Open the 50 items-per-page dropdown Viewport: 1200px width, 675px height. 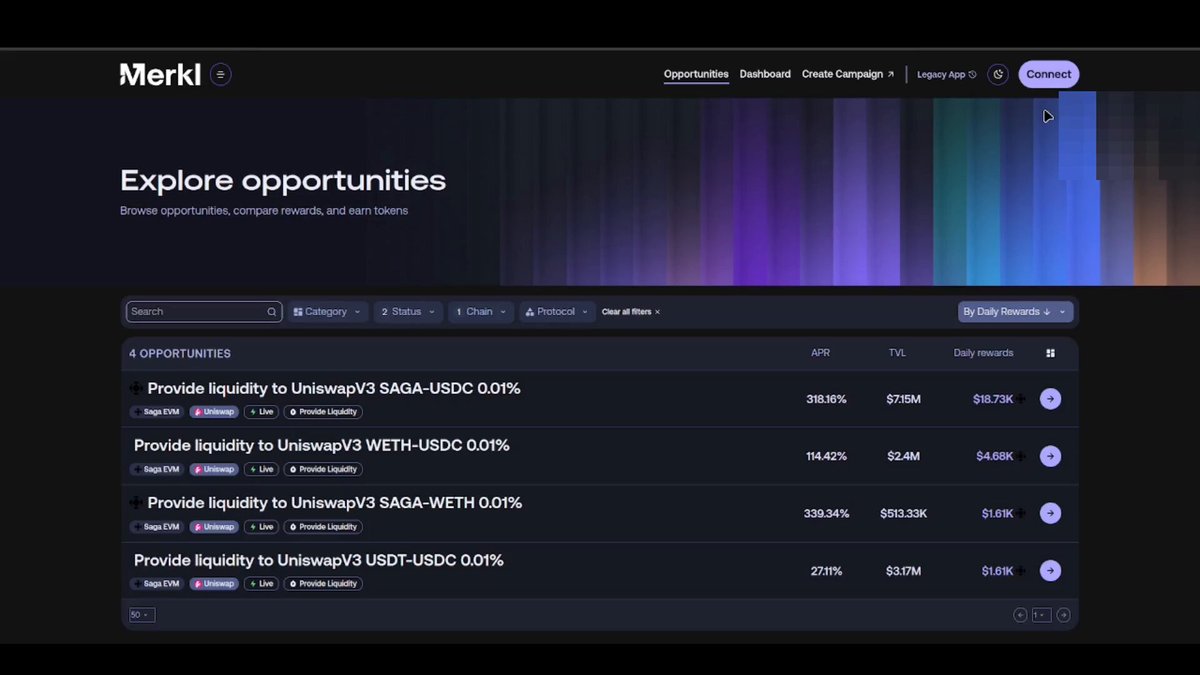[x=141, y=615]
